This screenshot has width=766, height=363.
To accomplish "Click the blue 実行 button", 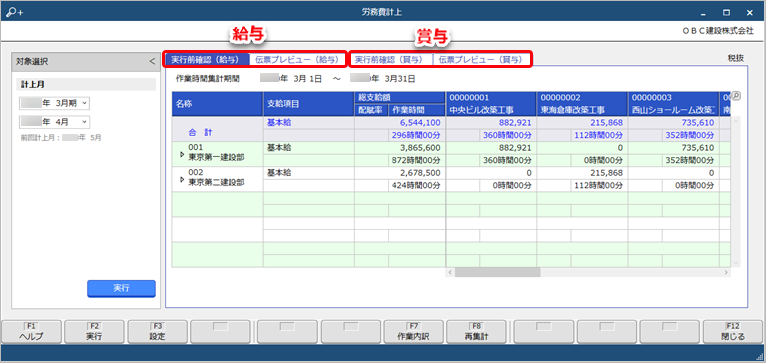I will (x=121, y=288).
